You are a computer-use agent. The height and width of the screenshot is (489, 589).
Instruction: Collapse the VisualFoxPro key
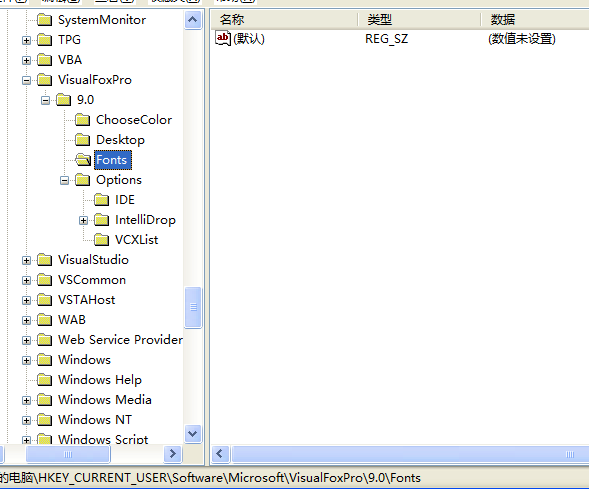tap(26, 80)
